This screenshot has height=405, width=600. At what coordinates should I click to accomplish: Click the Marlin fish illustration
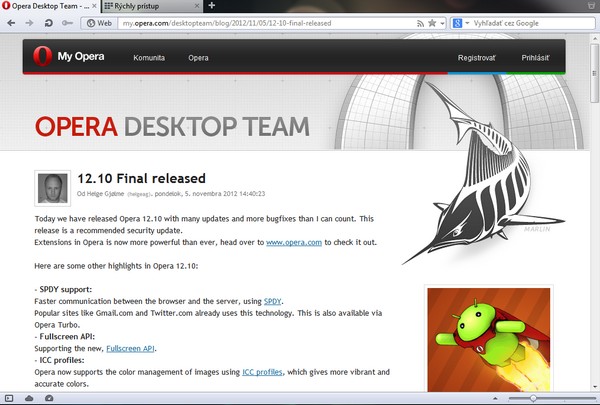(x=484, y=172)
